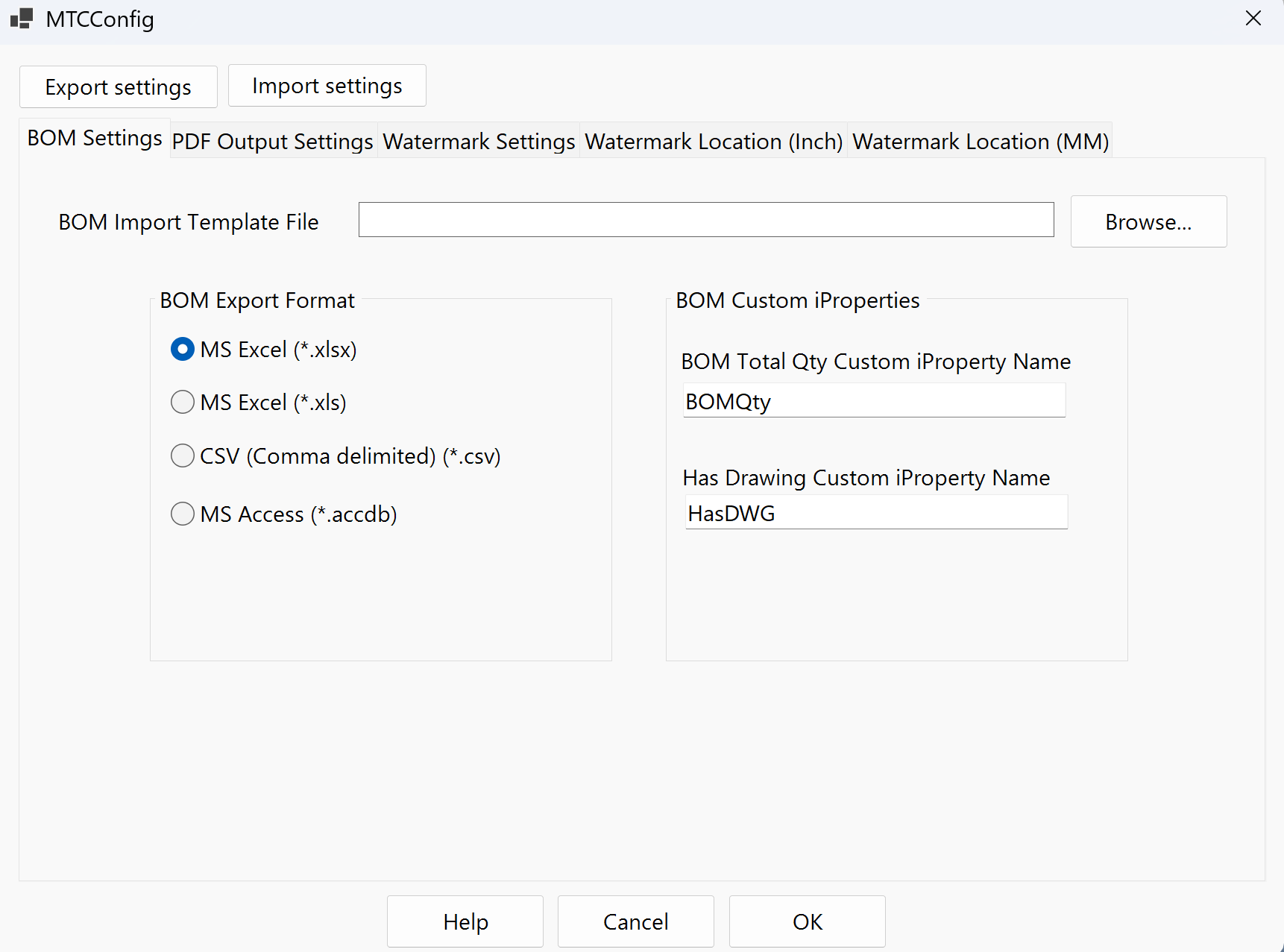Edit the Has Drawing iProperty name field
The width and height of the screenshot is (1284, 952).
(x=876, y=513)
